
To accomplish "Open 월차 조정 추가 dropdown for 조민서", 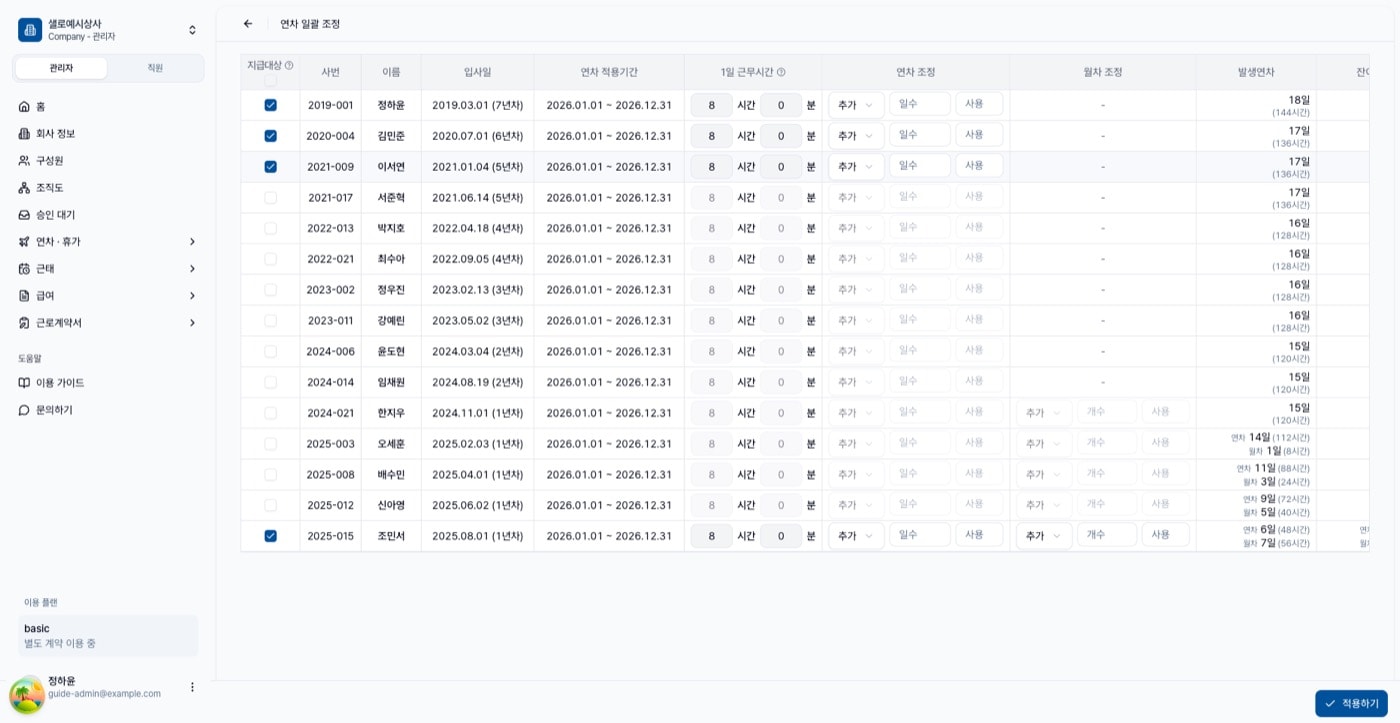I will 1044,536.
